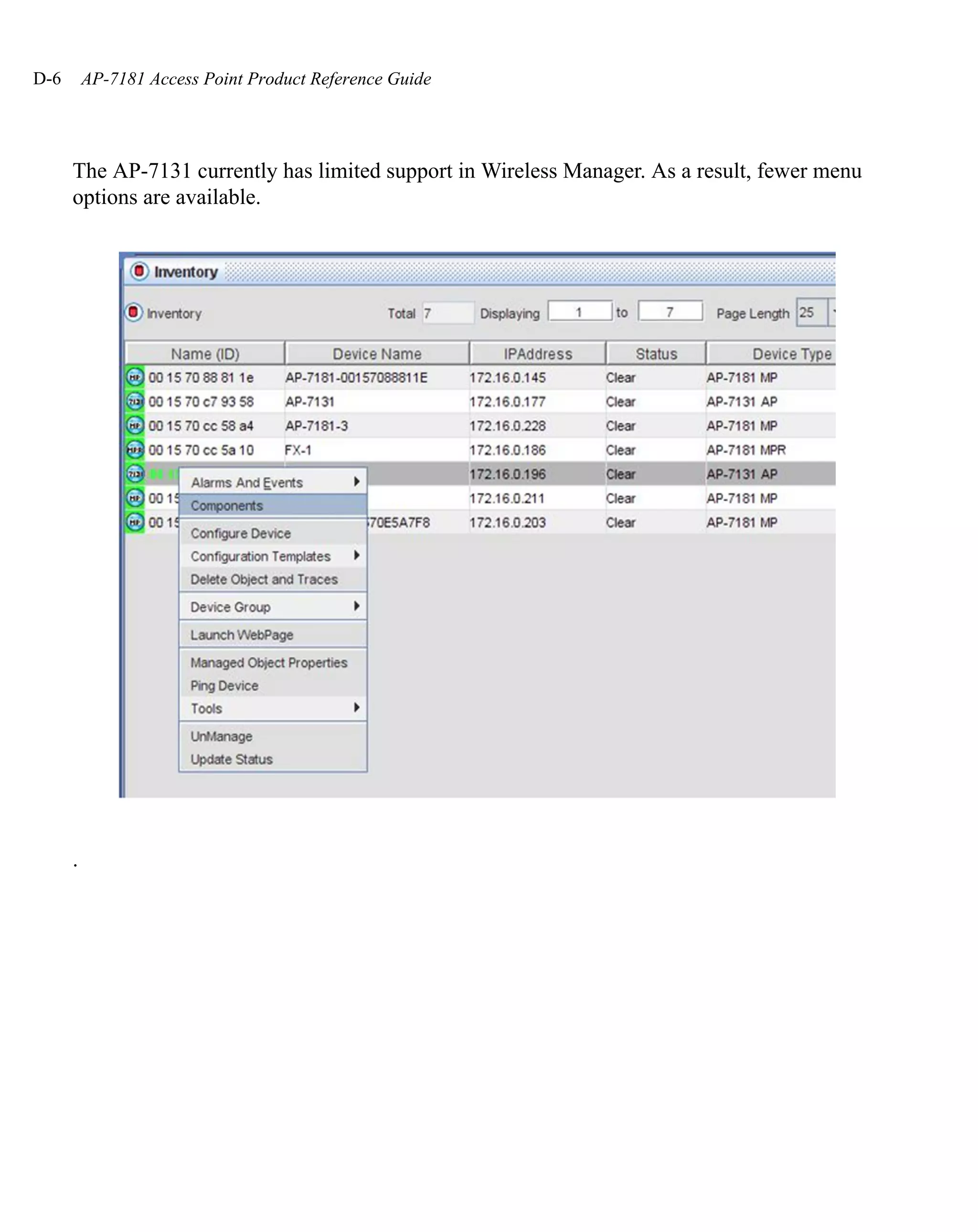Select Managed Object Properties
978x1232 pixels.
tap(273, 662)
